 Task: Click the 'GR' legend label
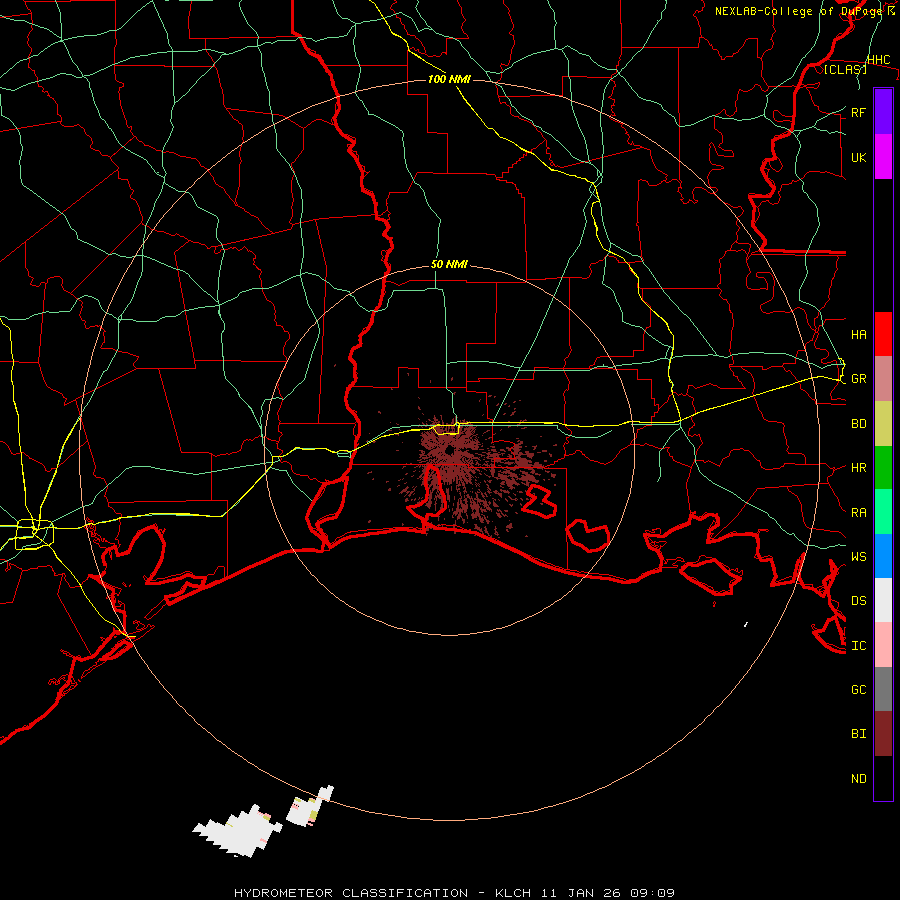858,379
